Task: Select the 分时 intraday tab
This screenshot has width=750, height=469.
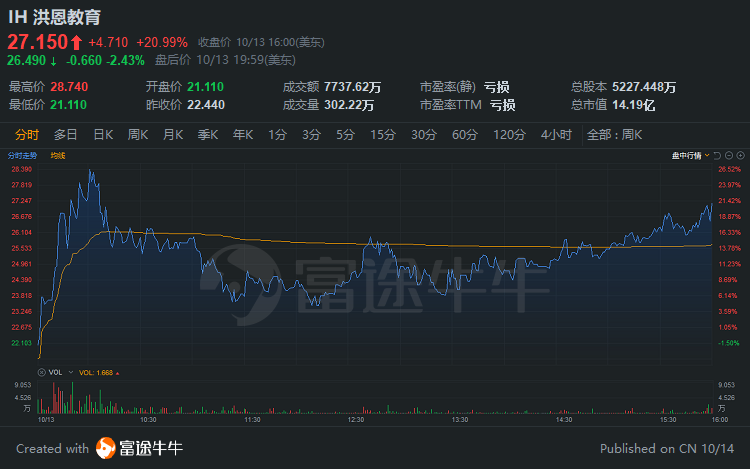Action: 27,134
